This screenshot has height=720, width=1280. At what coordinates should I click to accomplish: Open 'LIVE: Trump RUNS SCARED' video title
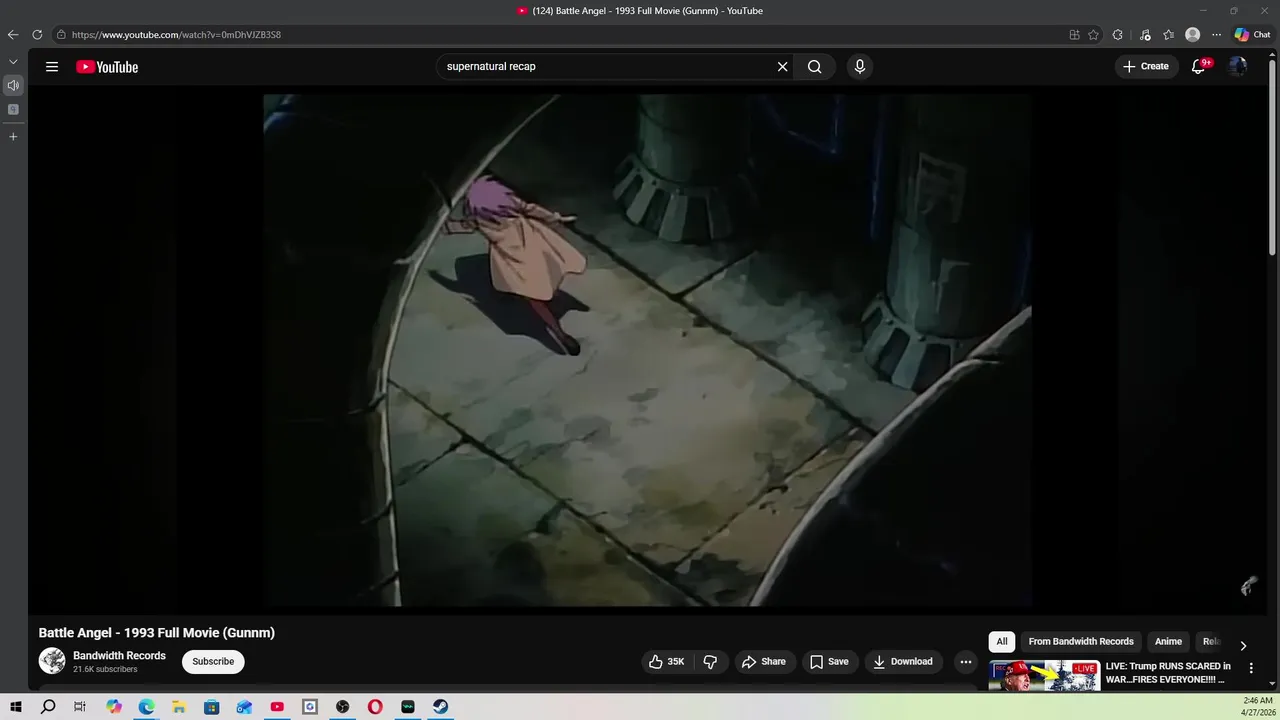(x=1168, y=673)
